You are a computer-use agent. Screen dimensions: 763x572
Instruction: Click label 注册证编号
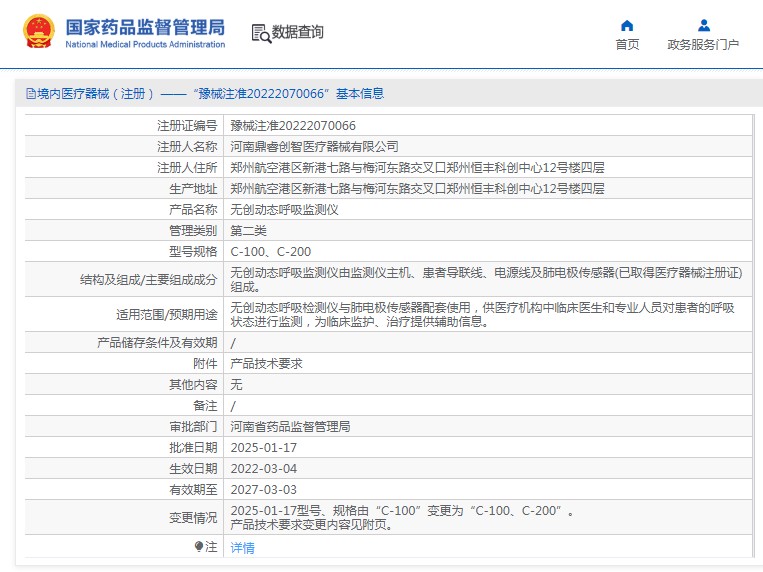187,126
